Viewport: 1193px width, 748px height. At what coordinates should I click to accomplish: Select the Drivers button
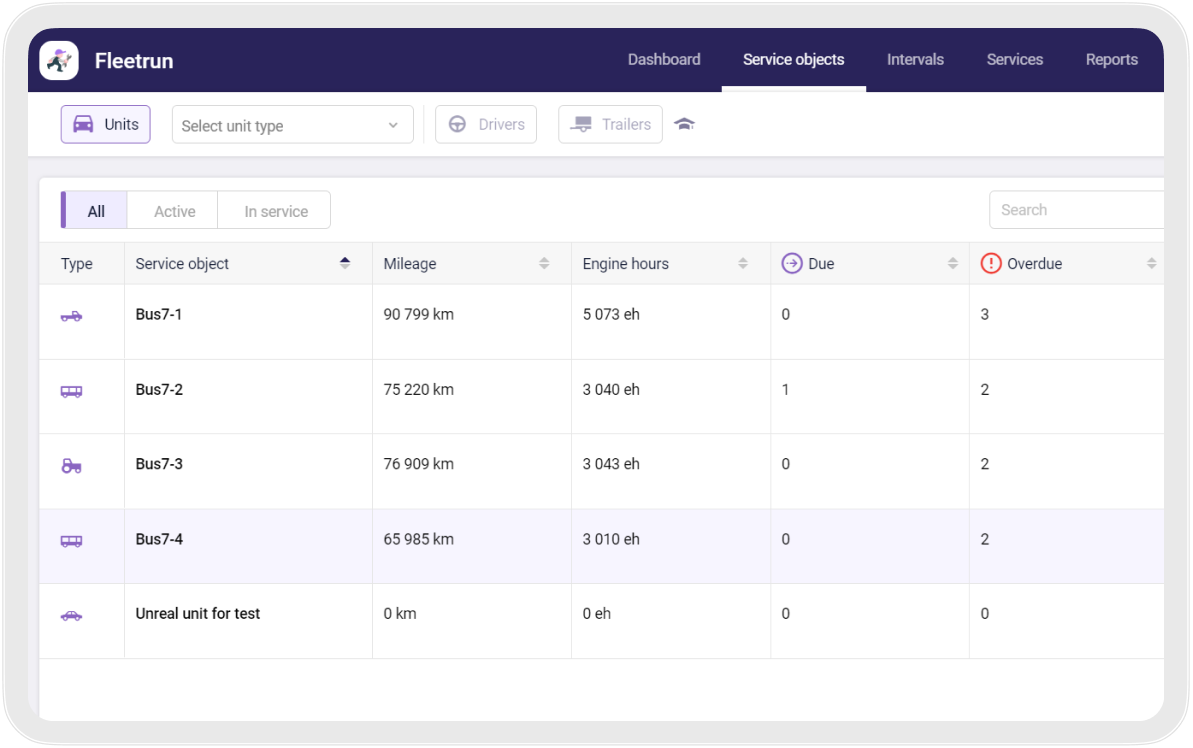[x=486, y=125]
